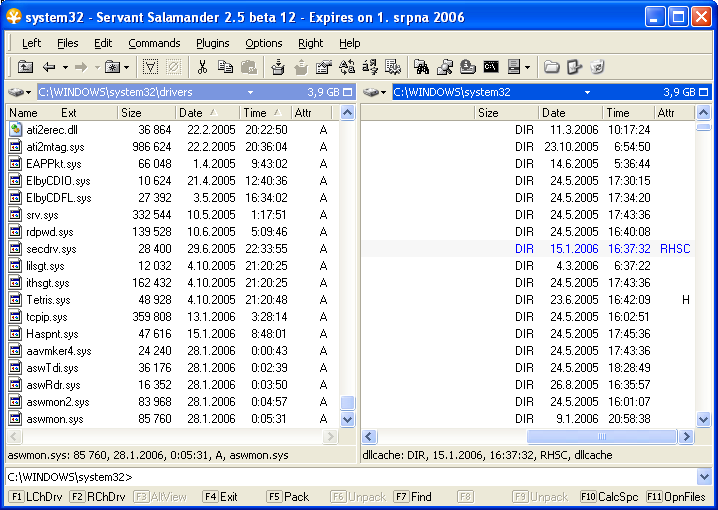
Task: Click right panel horizontal scroll left arrow
Action: click(369, 437)
